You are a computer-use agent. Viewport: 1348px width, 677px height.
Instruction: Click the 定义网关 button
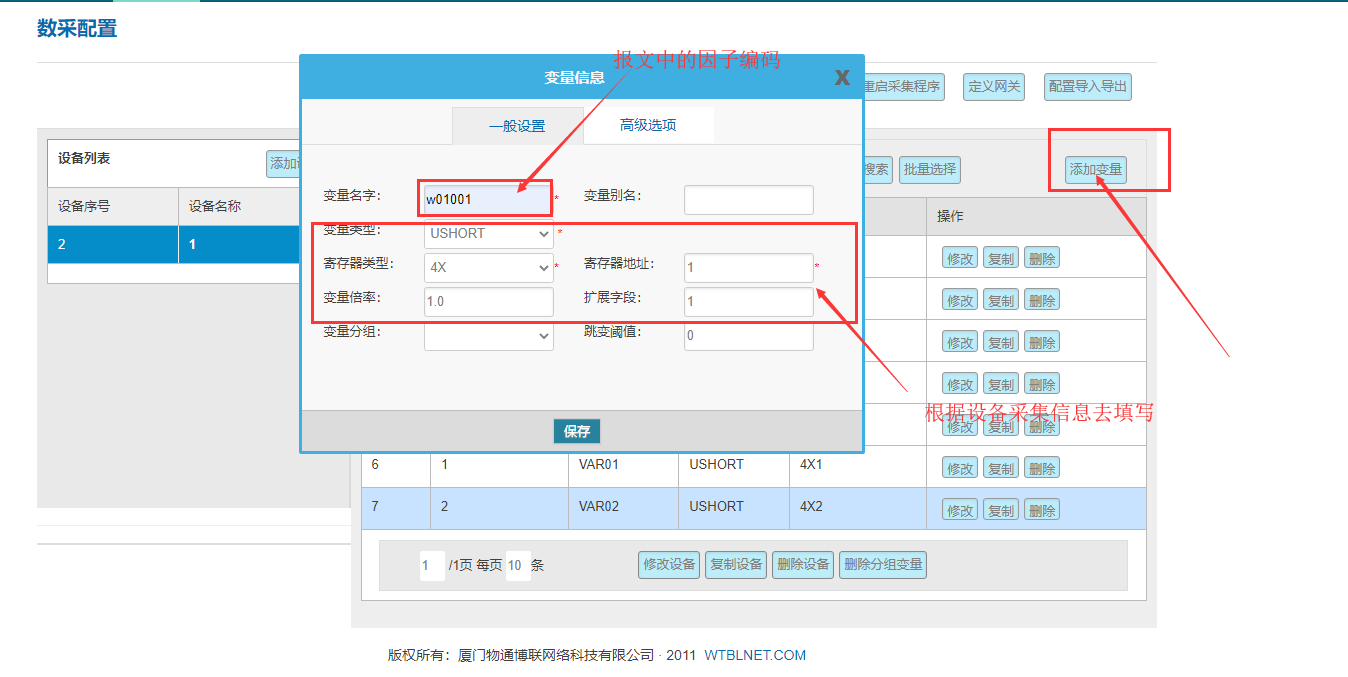click(994, 87)
